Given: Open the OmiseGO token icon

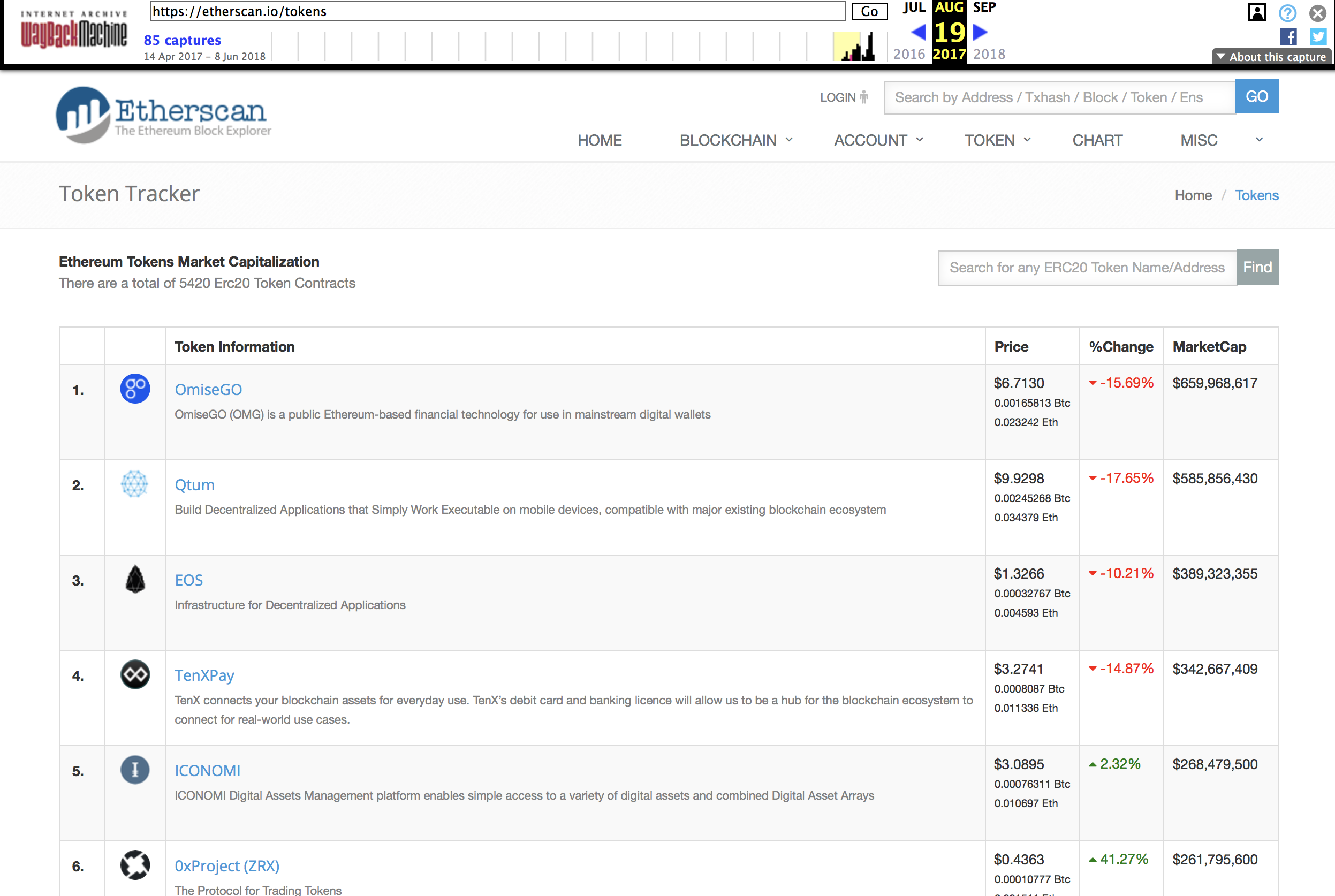Looking at the screenshot, I should (x=135, y=389).
